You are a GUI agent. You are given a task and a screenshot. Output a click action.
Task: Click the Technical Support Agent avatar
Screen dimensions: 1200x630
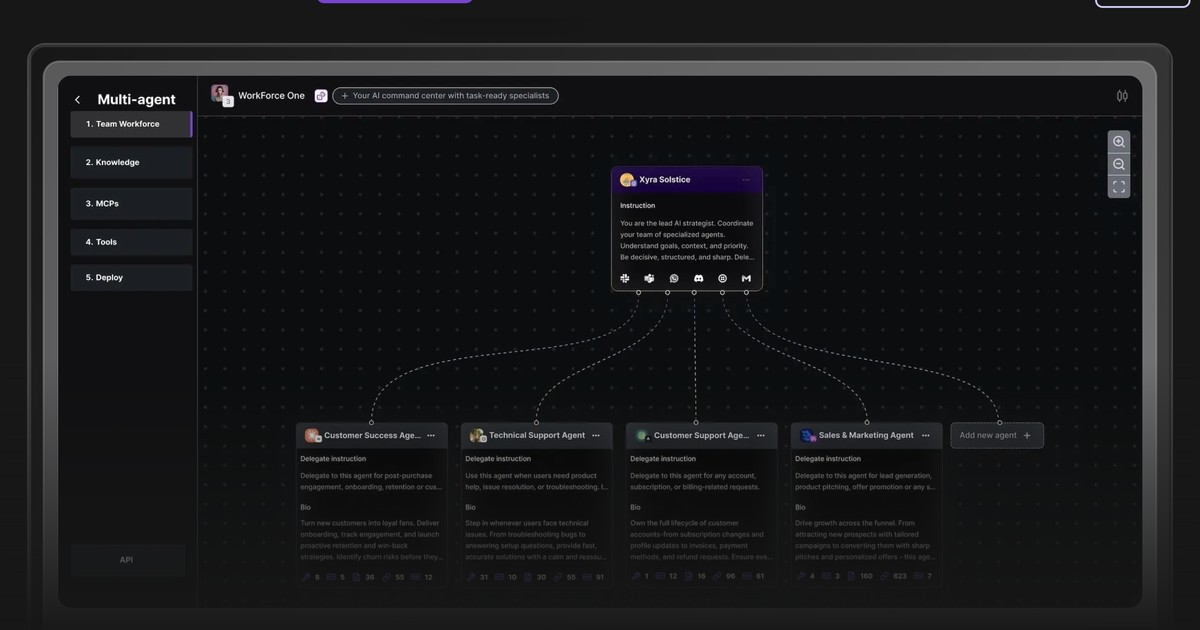click(x=478, y=436)
